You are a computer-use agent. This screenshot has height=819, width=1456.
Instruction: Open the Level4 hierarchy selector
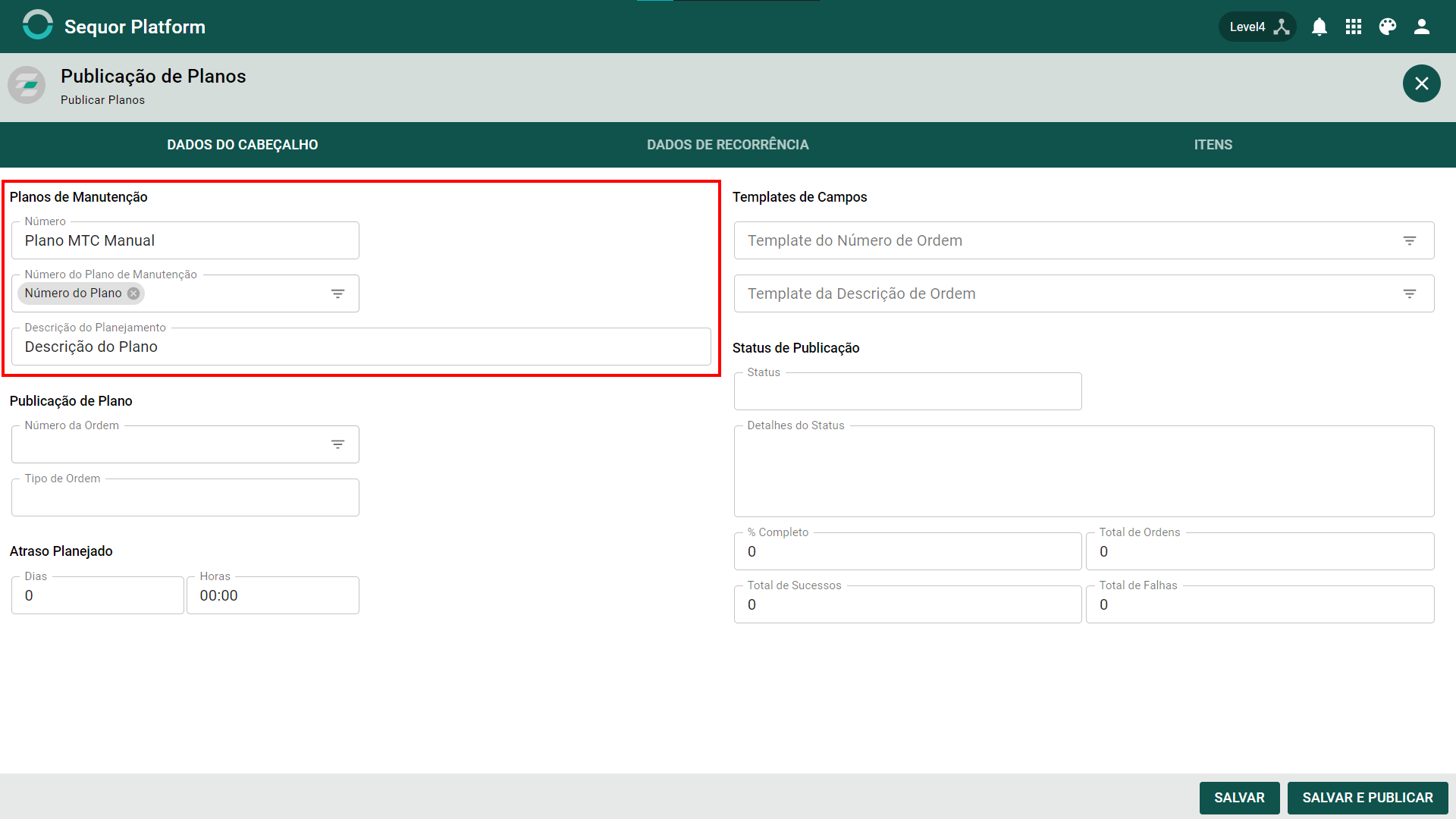pos(1257,27)
